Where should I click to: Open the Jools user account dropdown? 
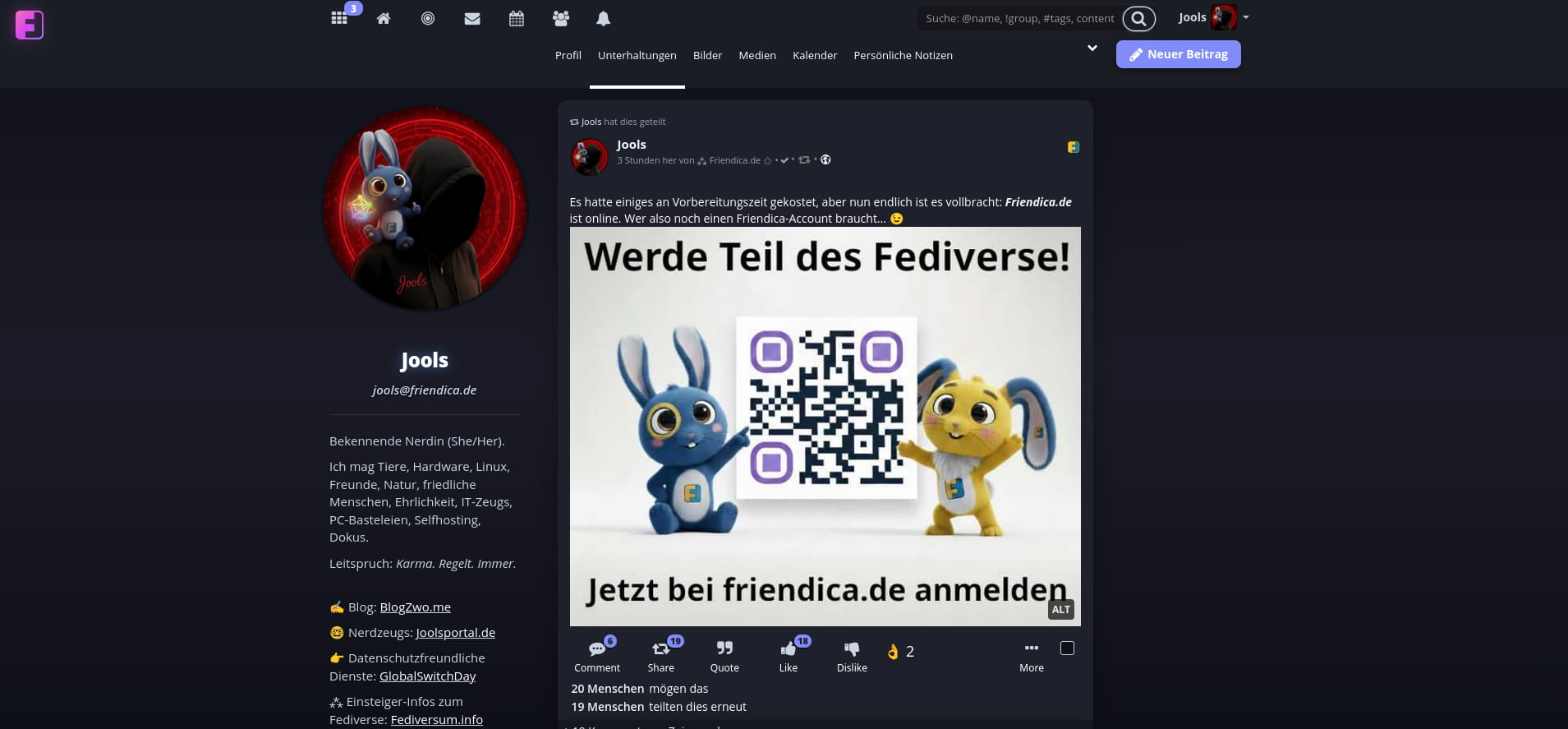[x=1213, y=17]
